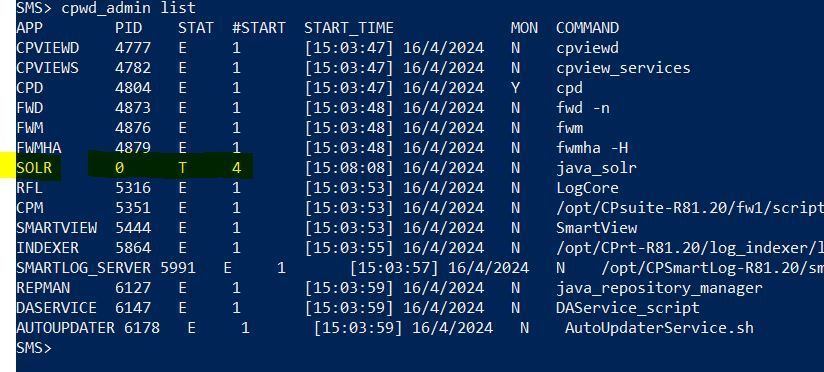The image size is (824, 372).
Task: Select the CPVIEWS app name
Action: click(48, 68)
